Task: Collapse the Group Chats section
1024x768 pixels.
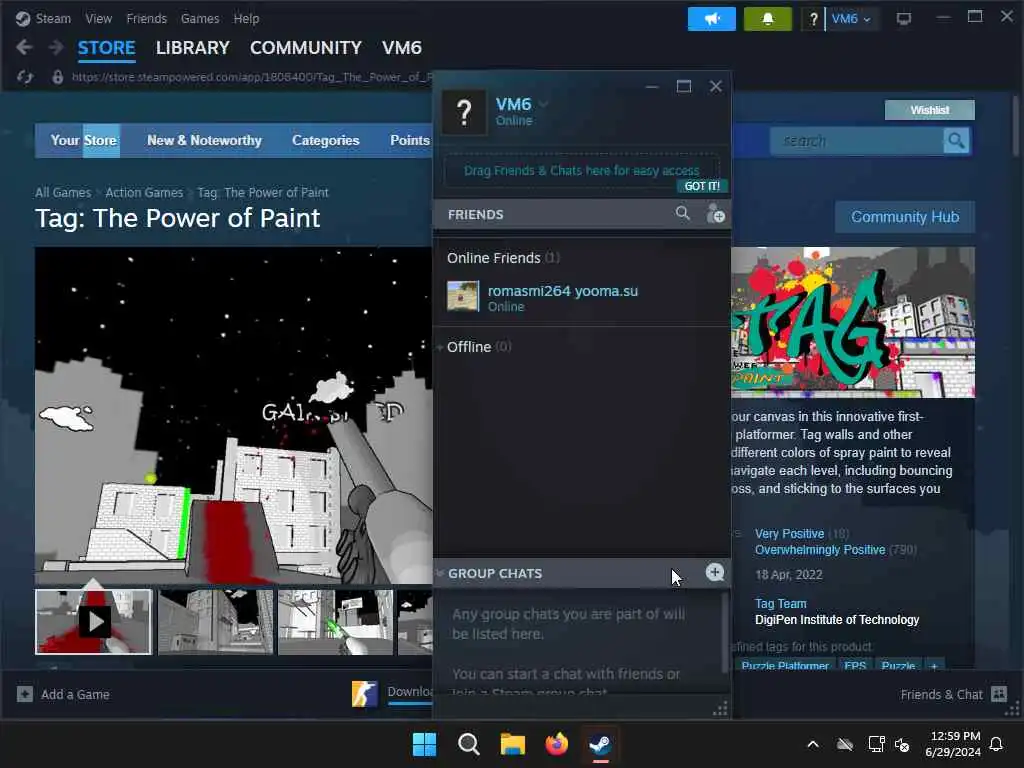Action: click(441, 573)
